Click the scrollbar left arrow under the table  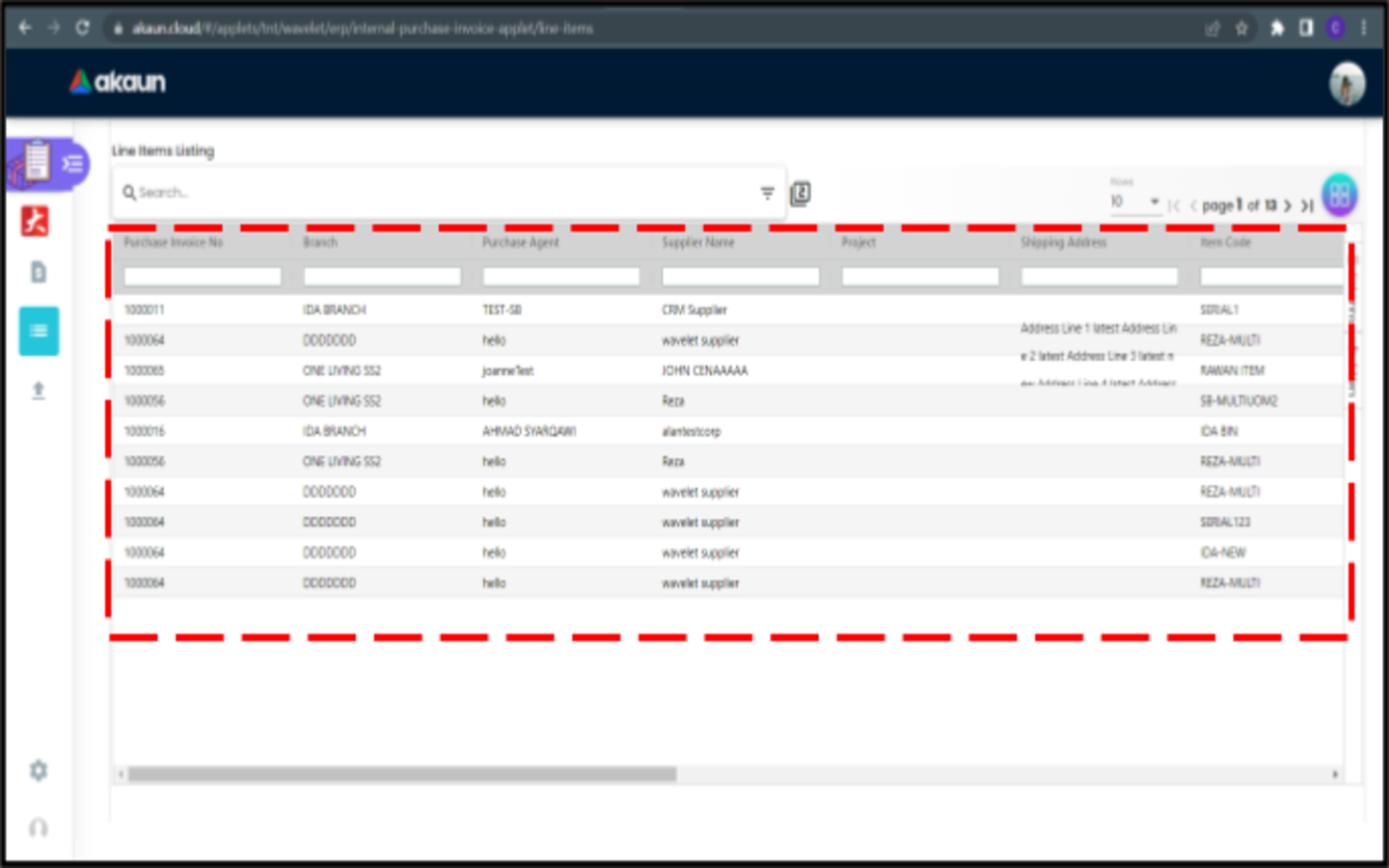121,774
